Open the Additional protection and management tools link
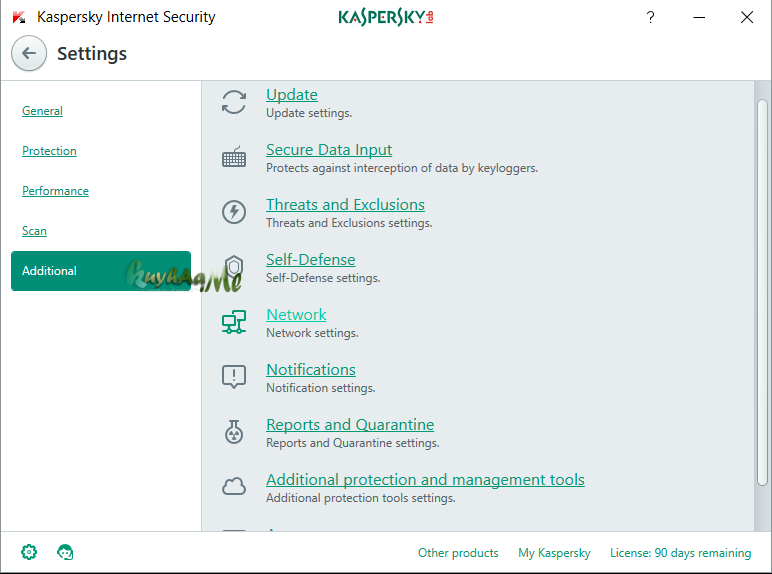Viewport: 772px width, 574px height. (x=425, y=479)
